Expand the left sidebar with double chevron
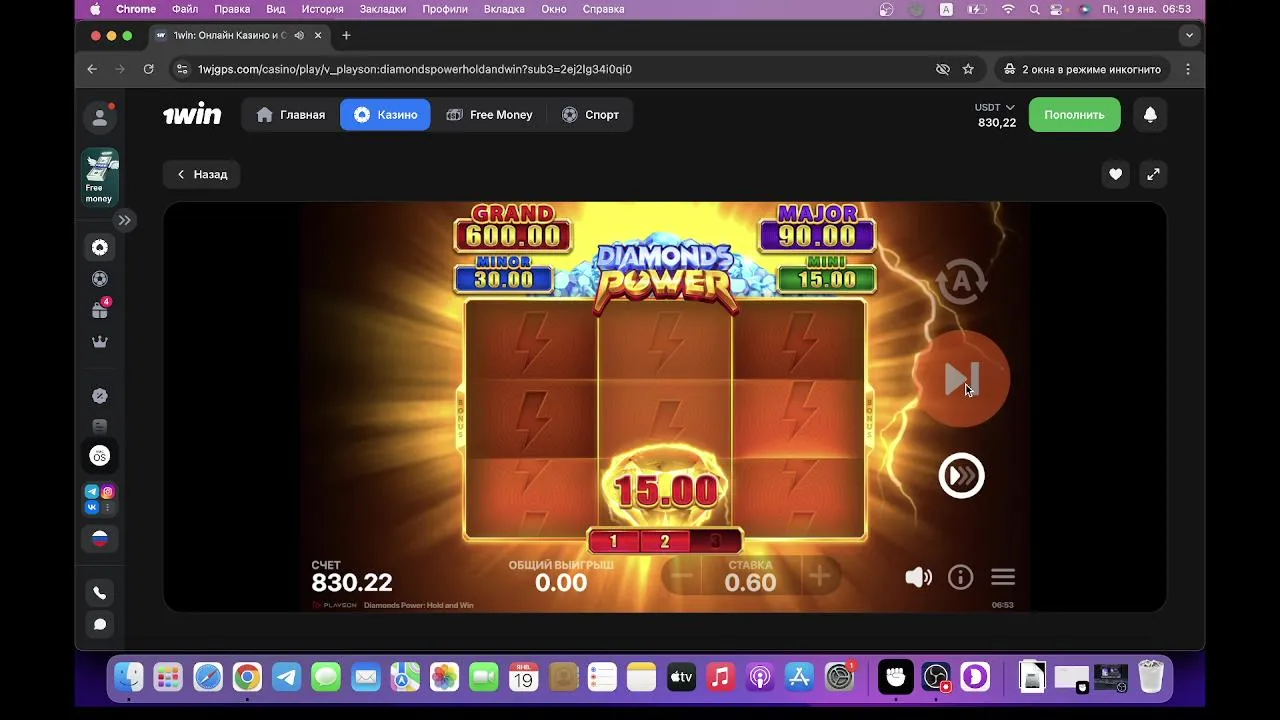The image size is (1280, 720). coord(124,220)
